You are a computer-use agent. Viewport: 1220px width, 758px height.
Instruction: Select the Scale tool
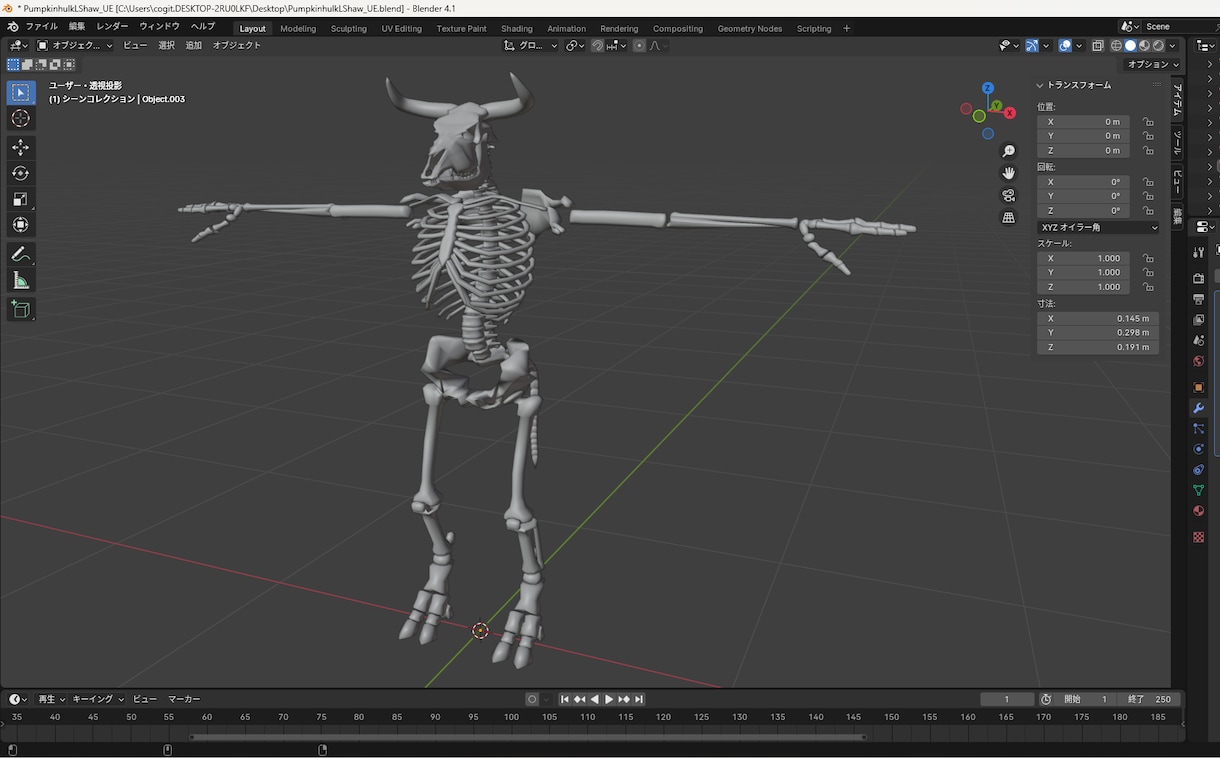tap(20, 199)
